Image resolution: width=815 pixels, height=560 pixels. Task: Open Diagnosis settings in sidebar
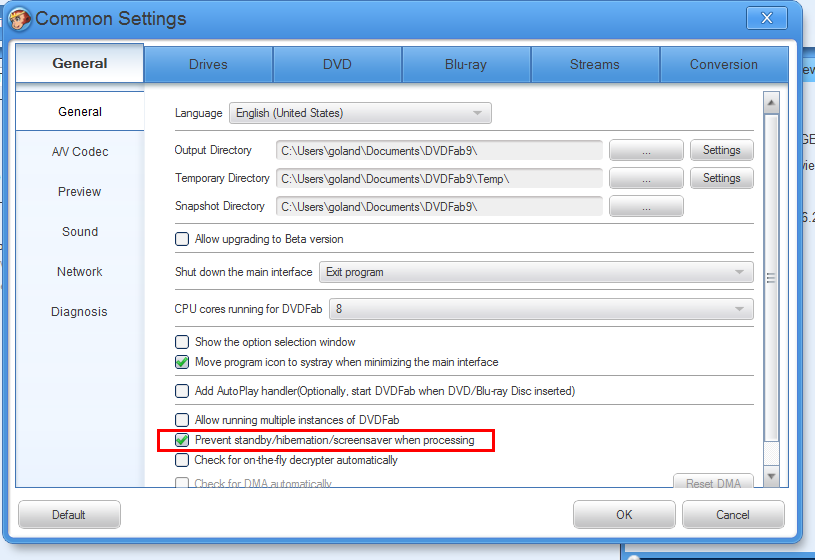point(80,312)
